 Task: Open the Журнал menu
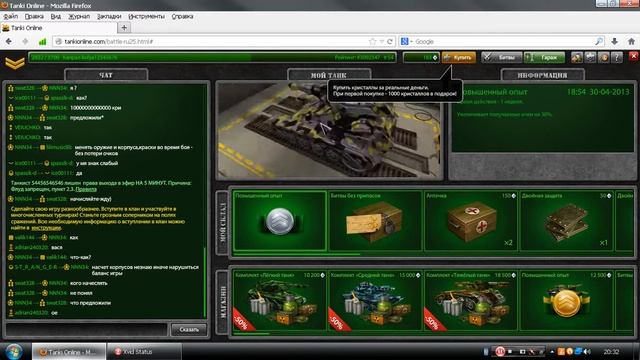point(79,16)
